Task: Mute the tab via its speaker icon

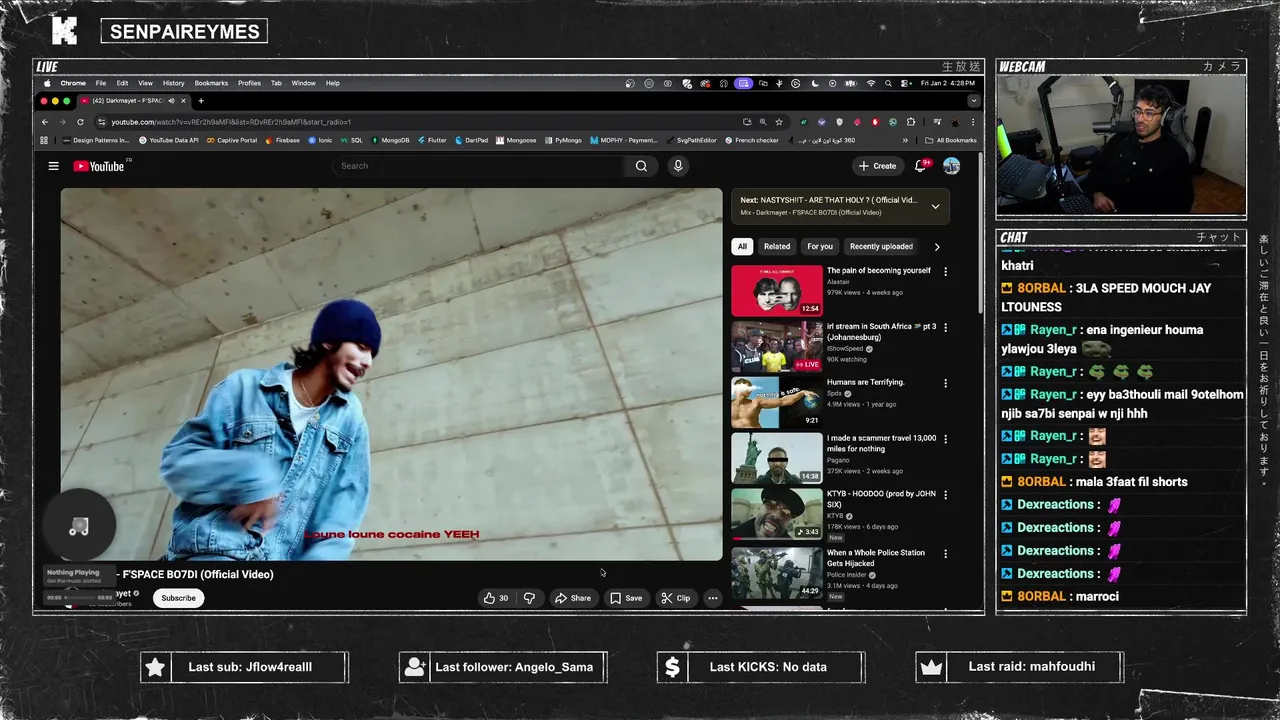Action: point(171,101)
